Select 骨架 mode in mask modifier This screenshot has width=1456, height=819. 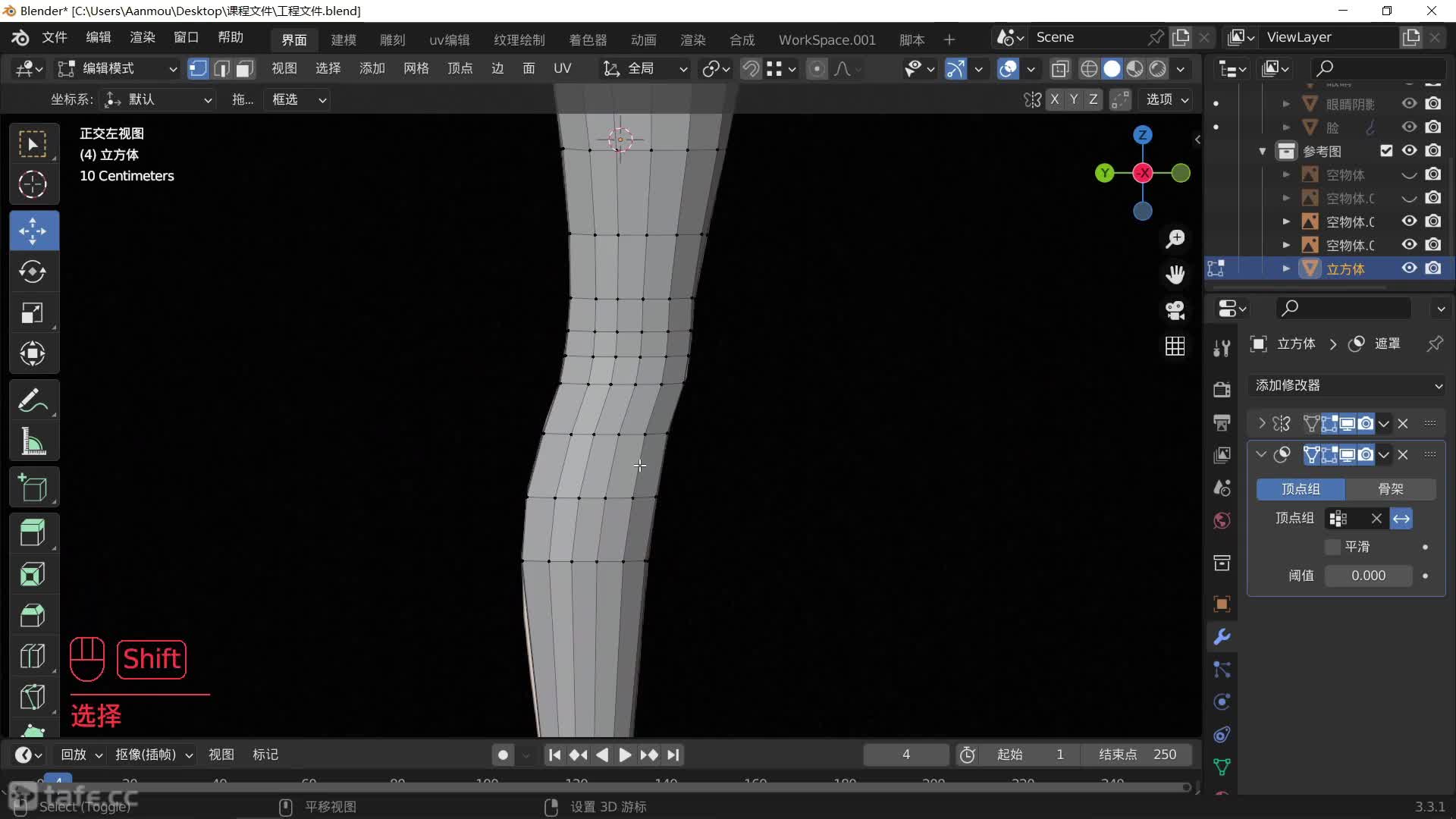pos(1391,489)
